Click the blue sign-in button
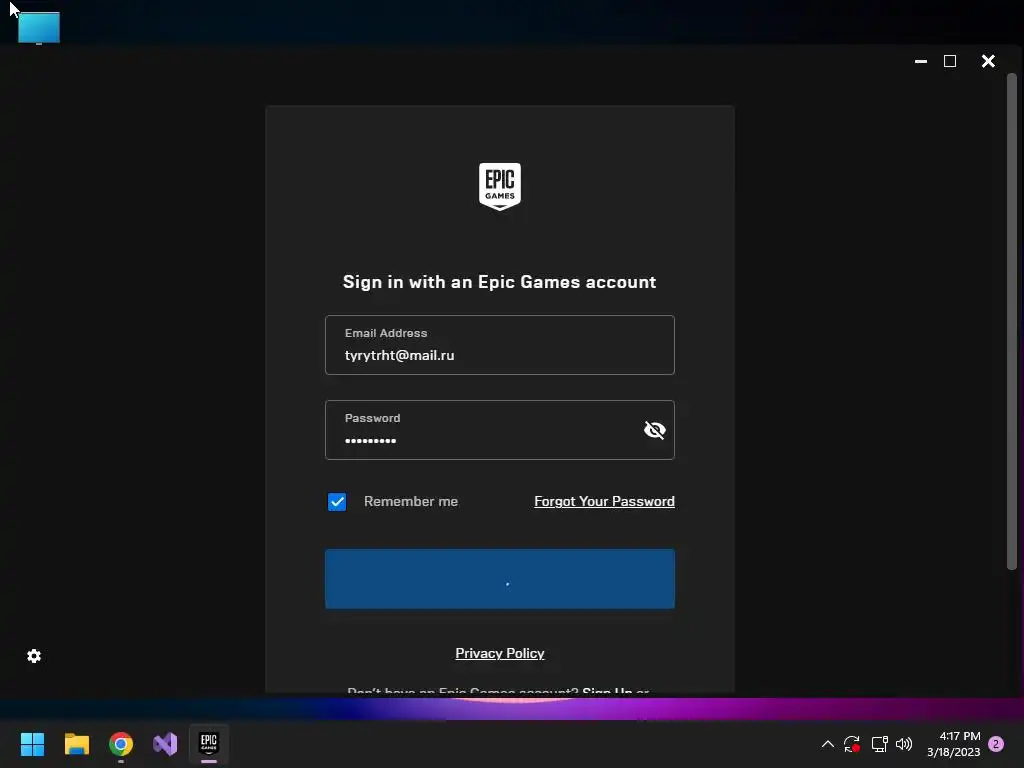Viewport: 1024px width, 768px height. click(500, 579)
